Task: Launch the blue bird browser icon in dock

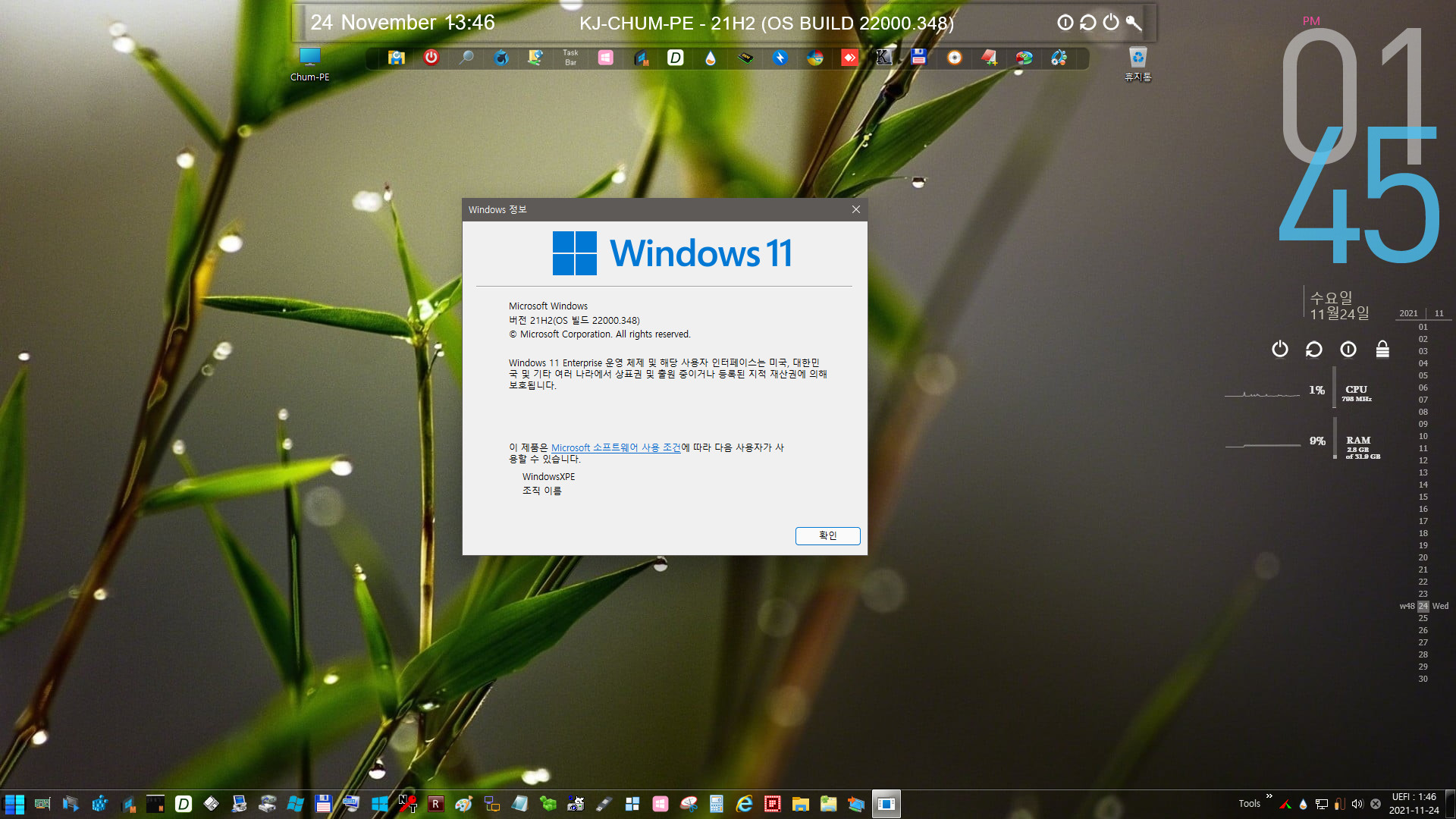Action: tap(501, 58)
